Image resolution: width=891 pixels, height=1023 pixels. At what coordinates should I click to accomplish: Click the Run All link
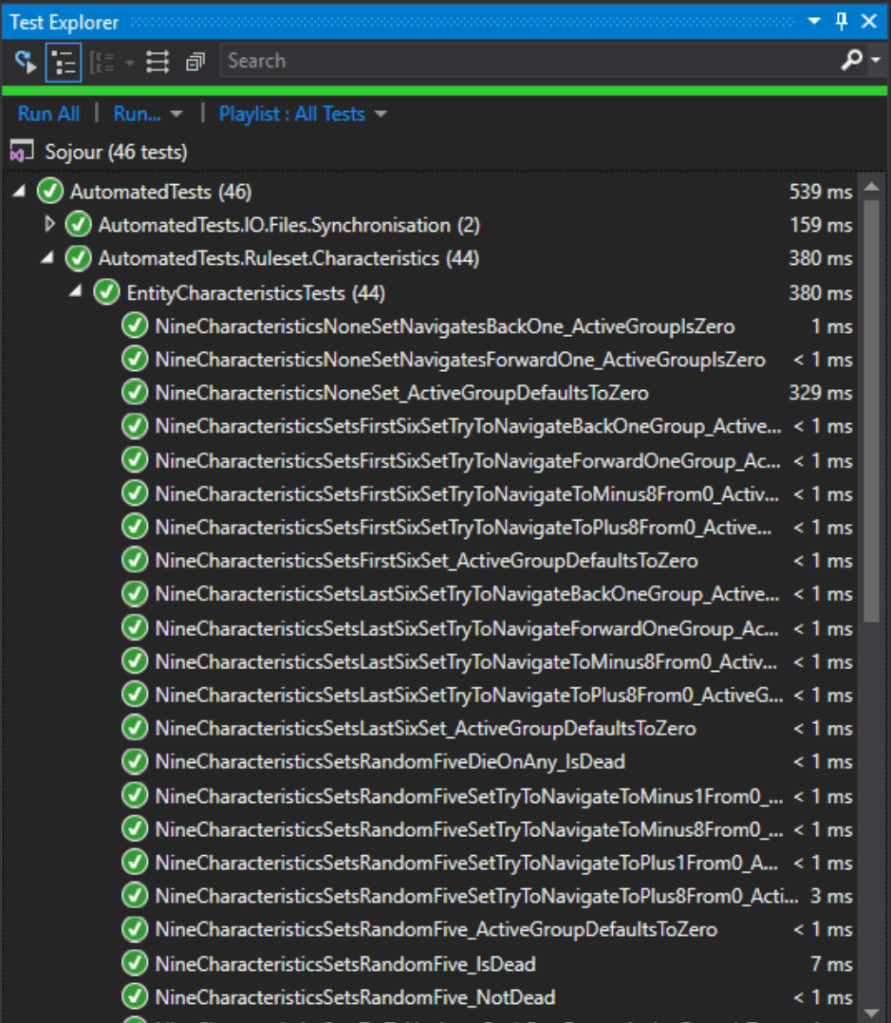tap(48, 114)
